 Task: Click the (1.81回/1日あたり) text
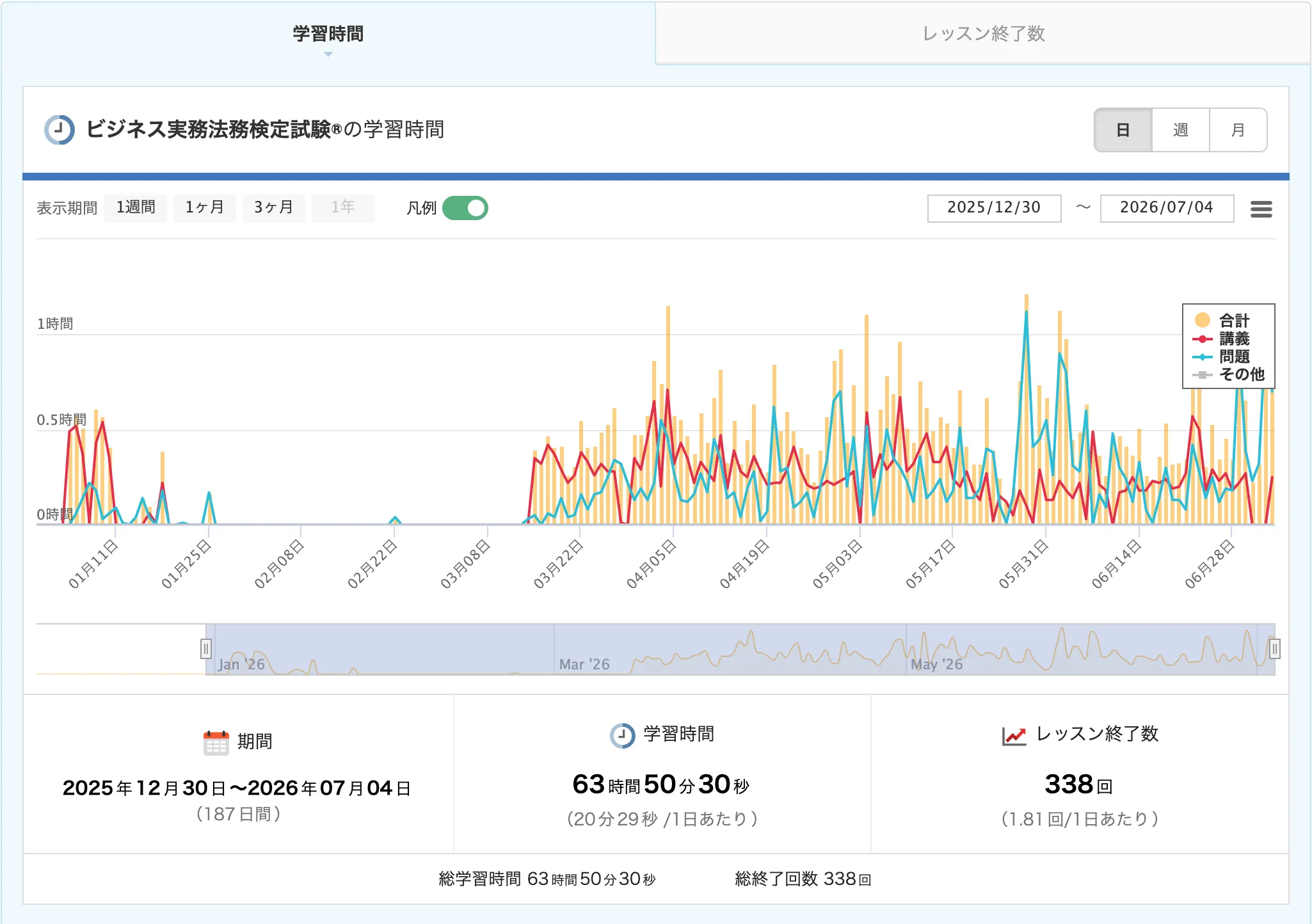[1080, 819]
